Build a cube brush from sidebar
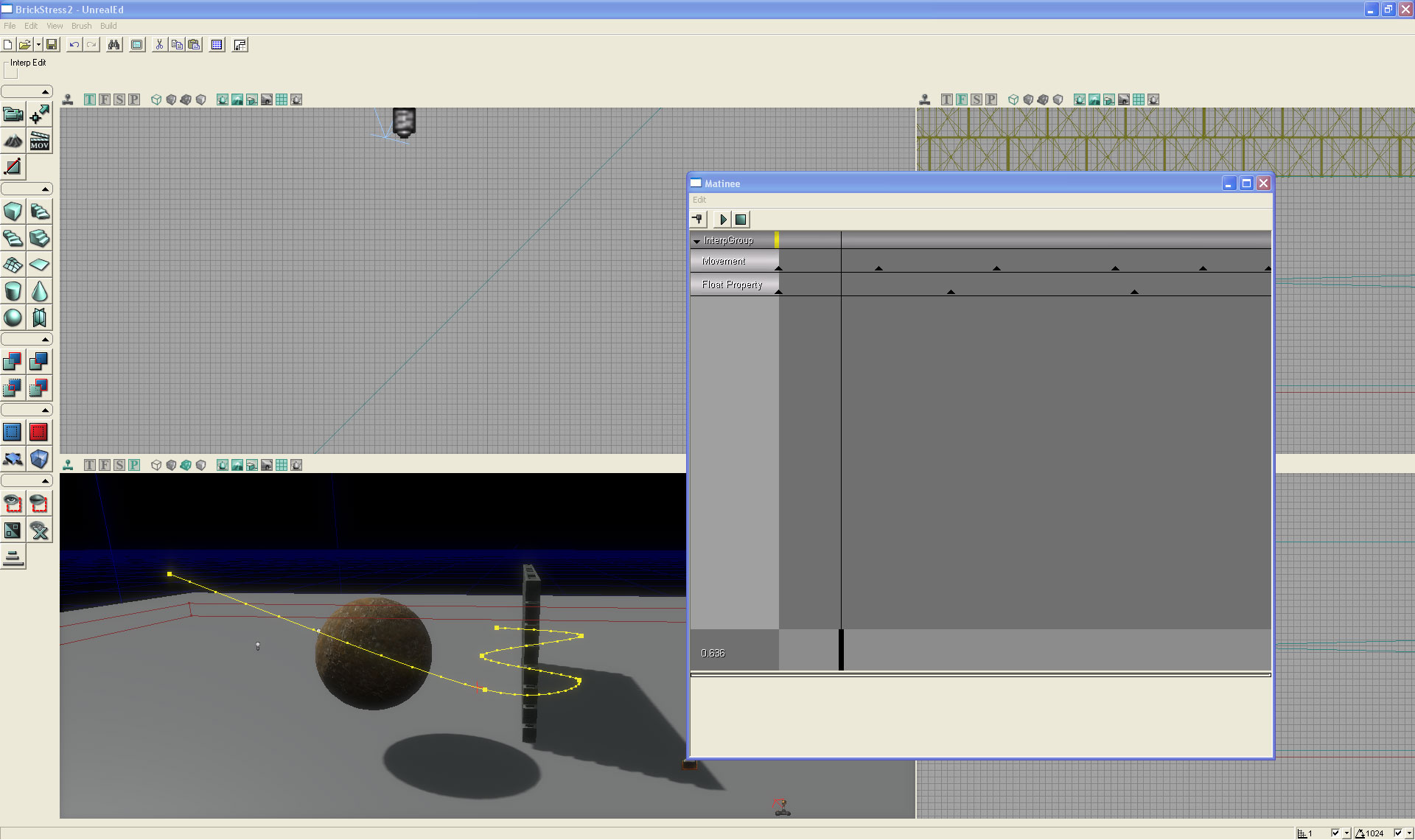 point(13,212)
